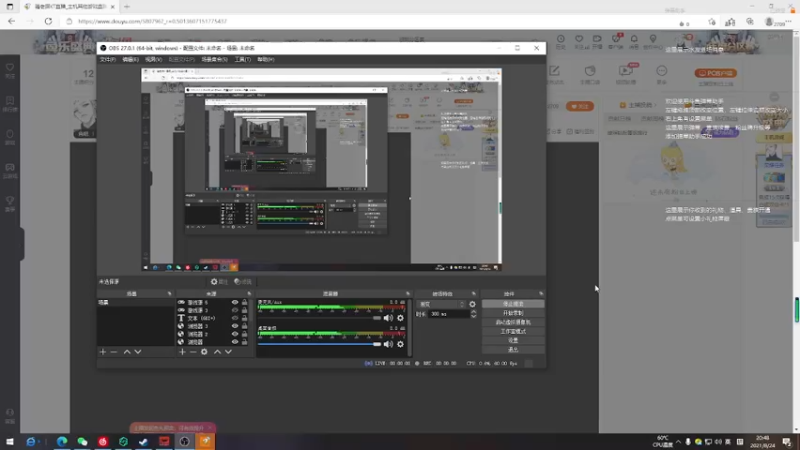The image size is (800, 450).
Task: Click the browser page vertical scrollbar
Action: click(796, 230)
